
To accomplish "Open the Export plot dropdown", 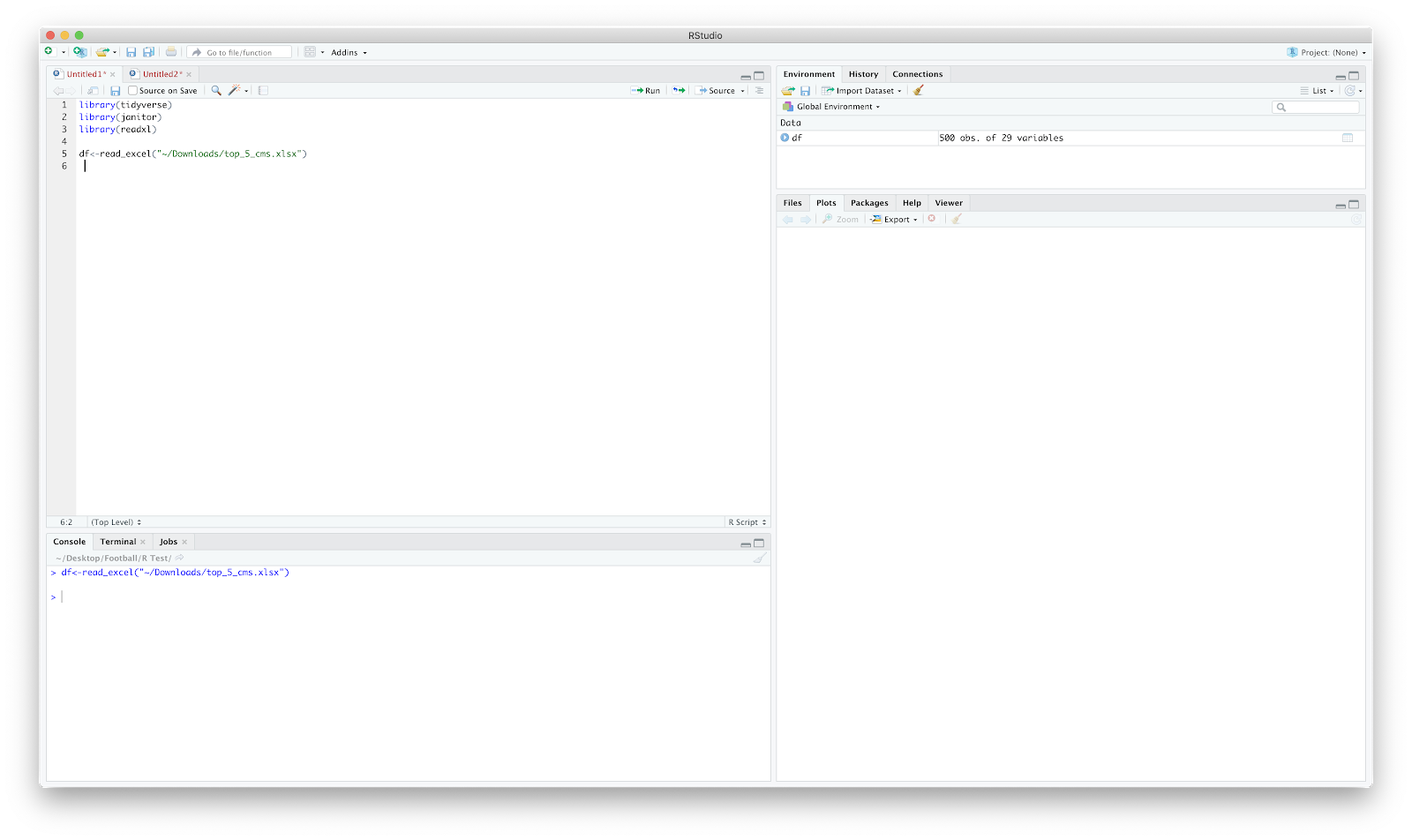I will coord(894,220).
